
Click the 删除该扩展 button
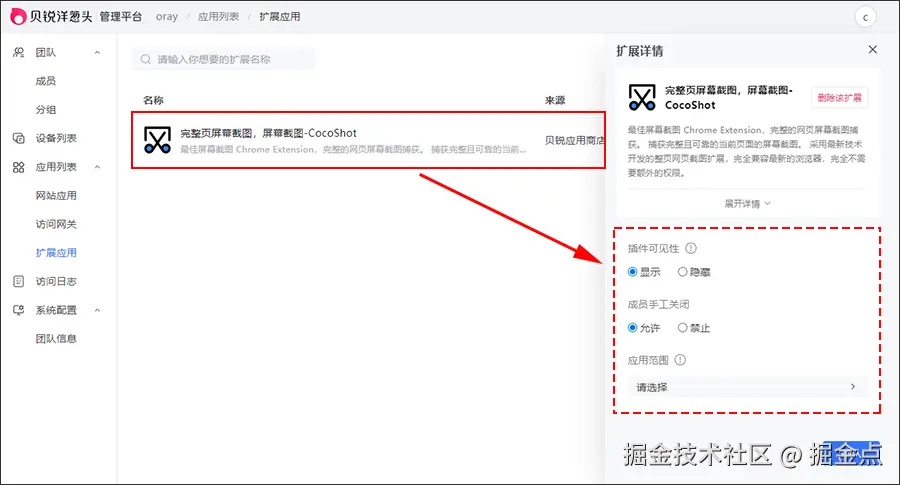point(839,98)
